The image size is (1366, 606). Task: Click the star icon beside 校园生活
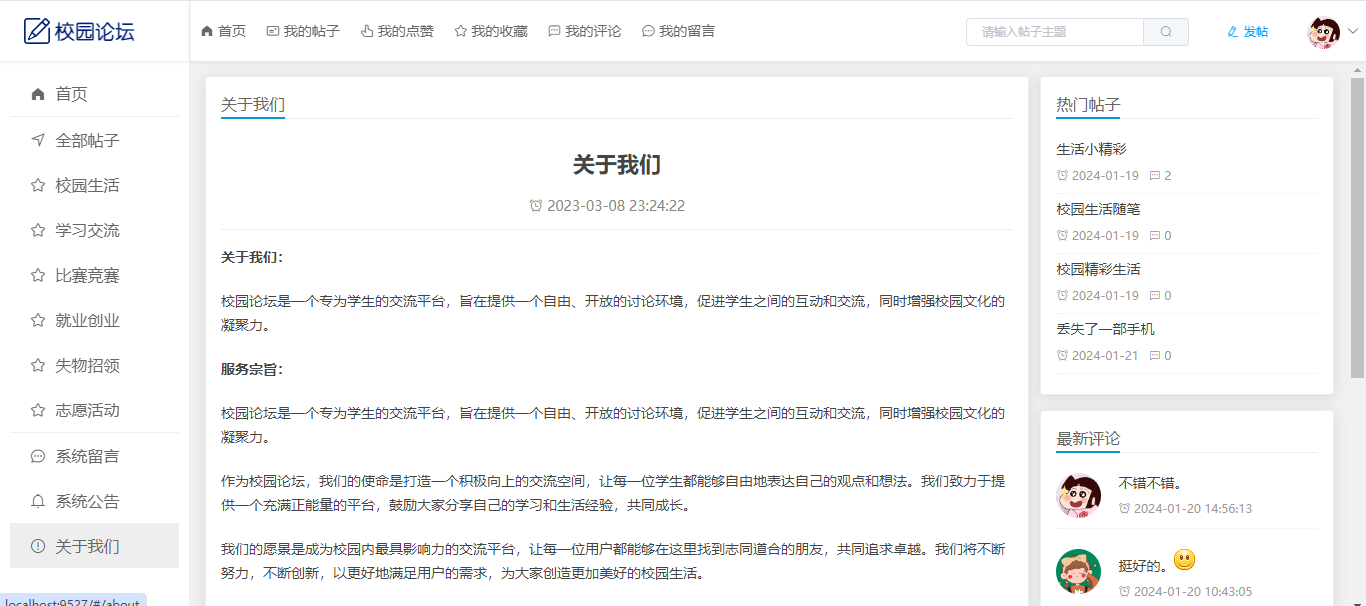coord(38,185)
